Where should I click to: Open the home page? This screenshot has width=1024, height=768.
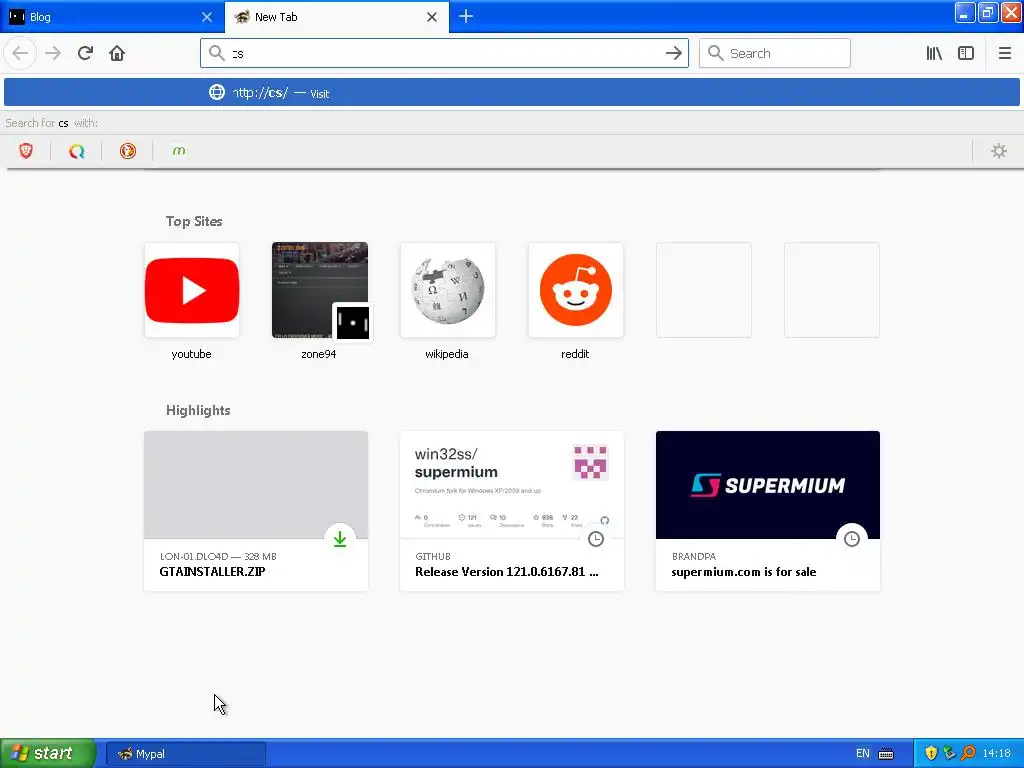pyautogui.click(x=117, y=53)
